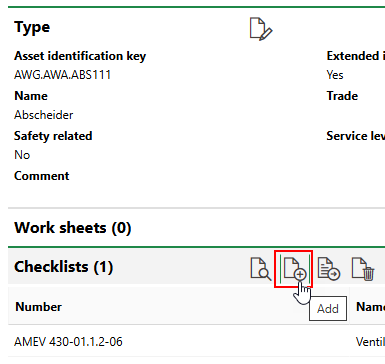Click the Comment field label

click(42, 176)
